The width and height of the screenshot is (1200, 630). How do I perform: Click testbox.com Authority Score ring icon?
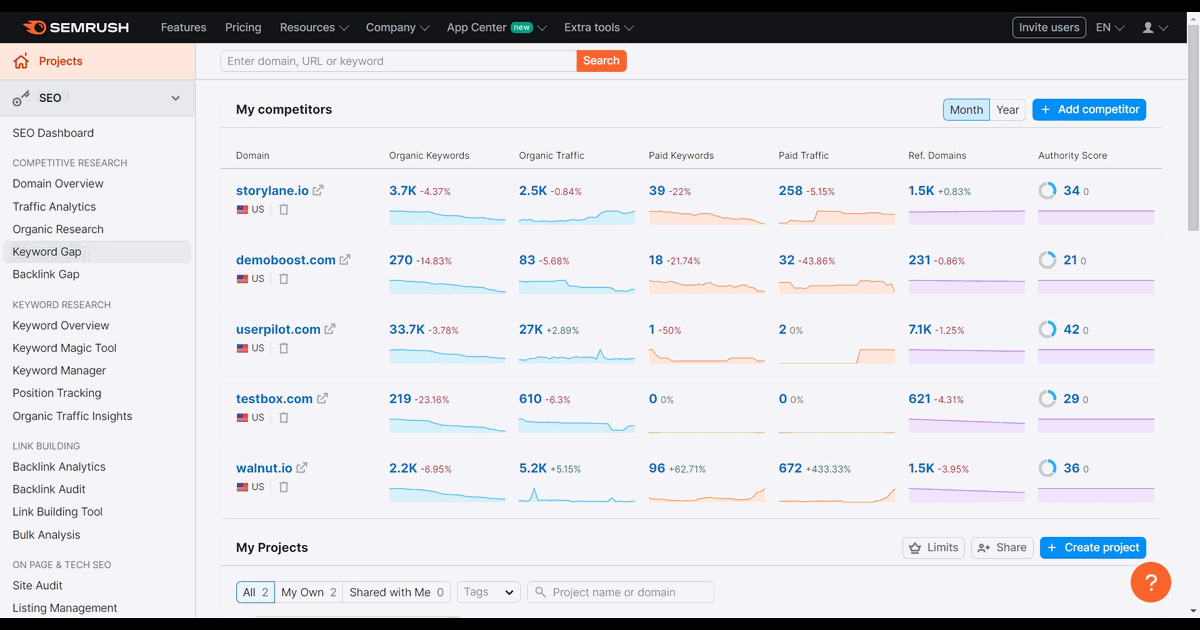click(1047, 398)
